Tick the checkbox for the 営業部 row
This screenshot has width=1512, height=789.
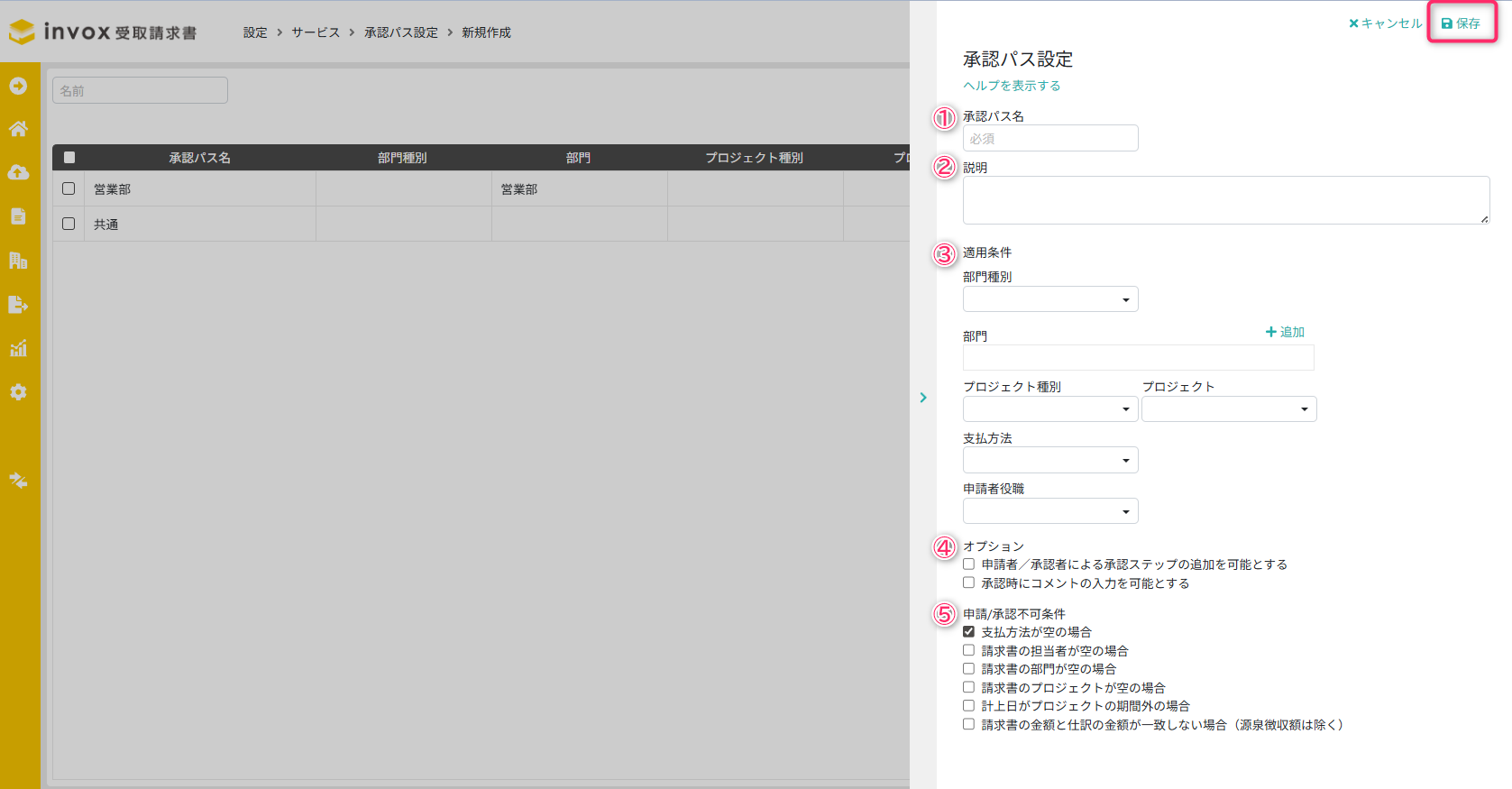[x=69, y=188]
